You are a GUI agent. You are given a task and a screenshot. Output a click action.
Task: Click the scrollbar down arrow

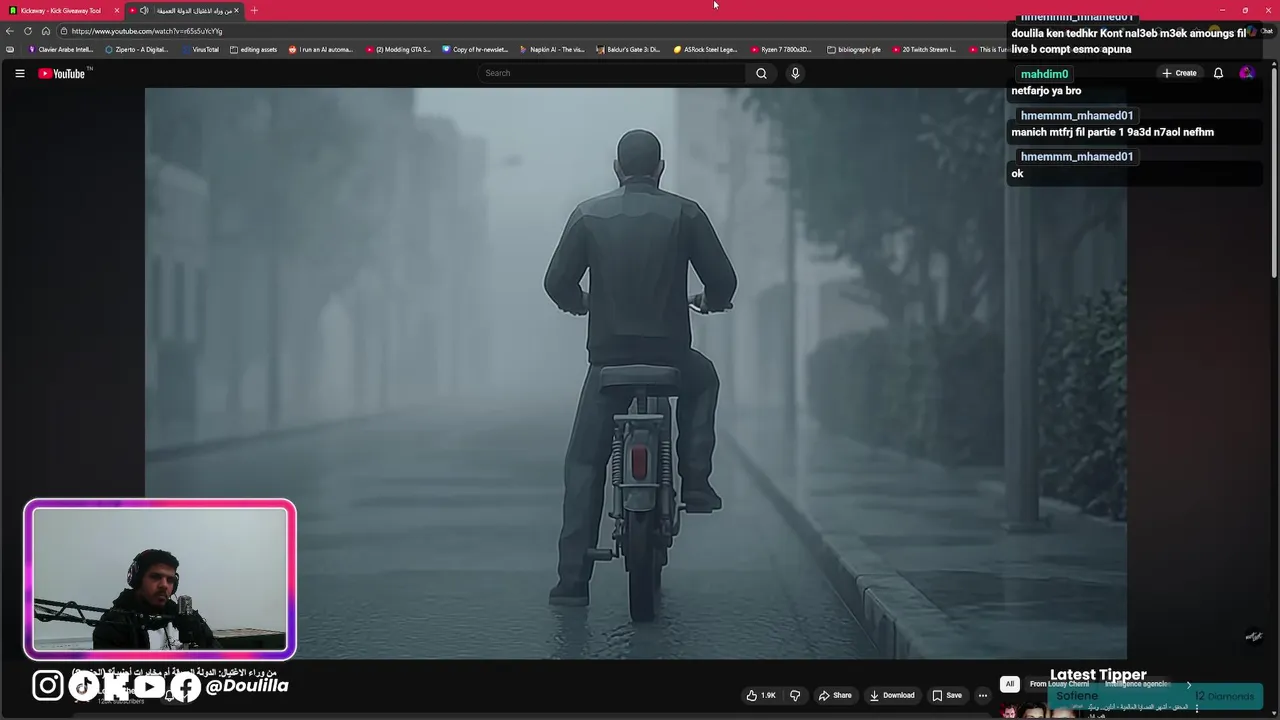1274,713
